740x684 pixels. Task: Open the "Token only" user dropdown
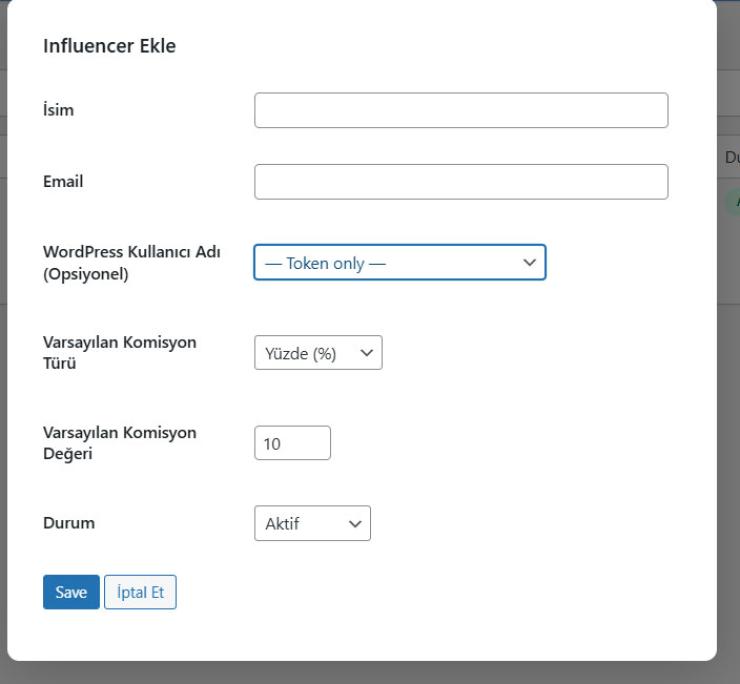pyautogui.click(x=399, y=262)
